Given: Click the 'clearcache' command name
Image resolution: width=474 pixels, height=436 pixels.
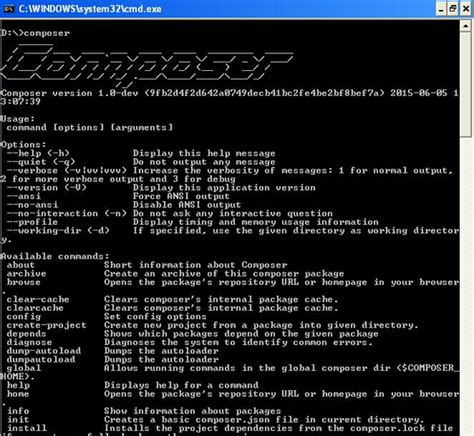Looking at the screenshot, I should 35,308.
